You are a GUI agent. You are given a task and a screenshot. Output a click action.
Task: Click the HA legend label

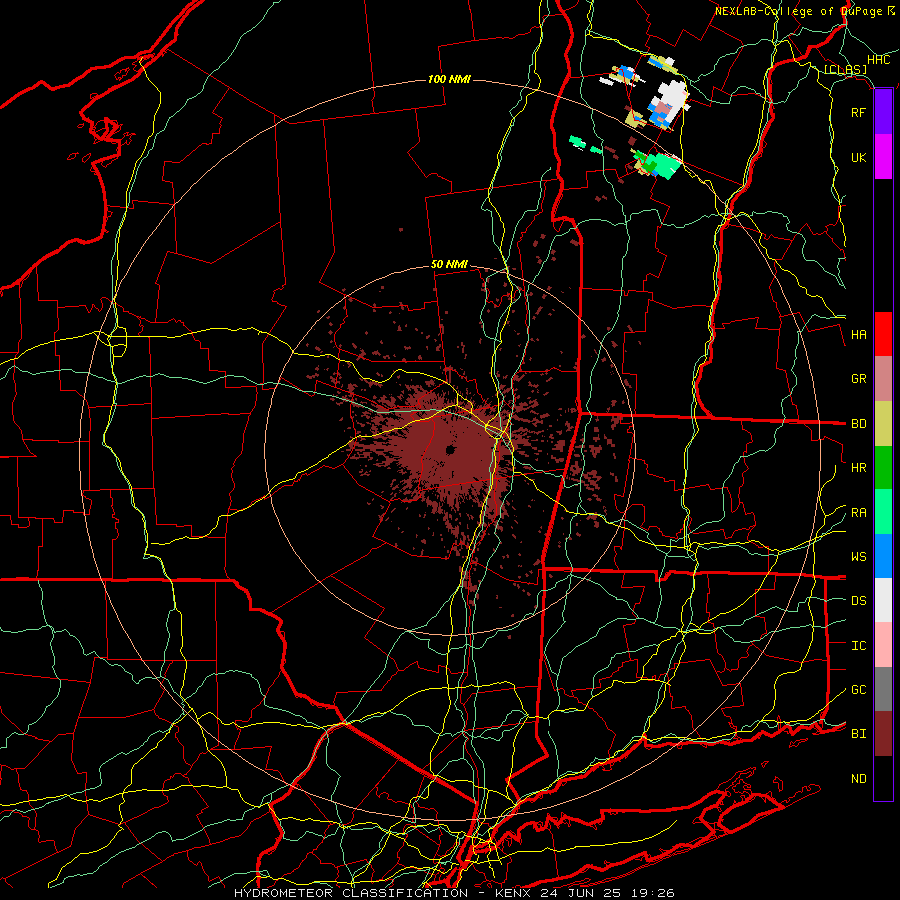click(x=858, y=334)
